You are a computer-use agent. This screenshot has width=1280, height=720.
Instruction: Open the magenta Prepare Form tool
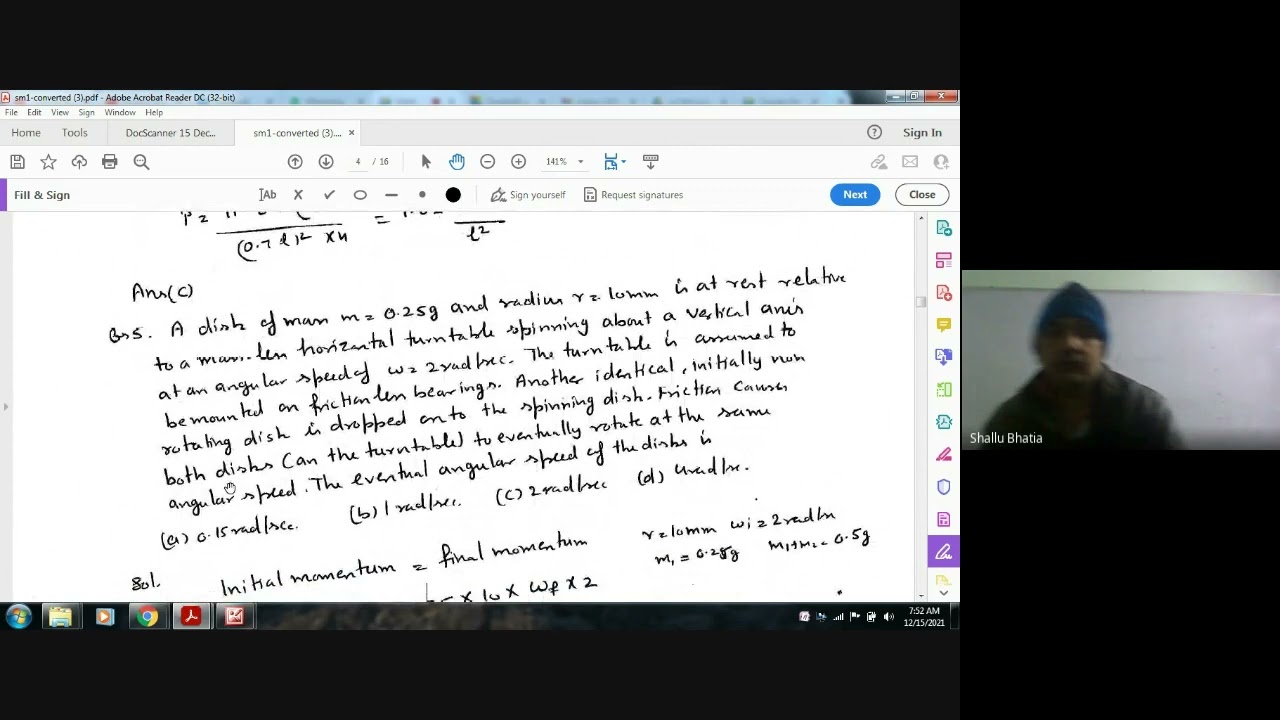pyautogui.click(x=944, y=519)
